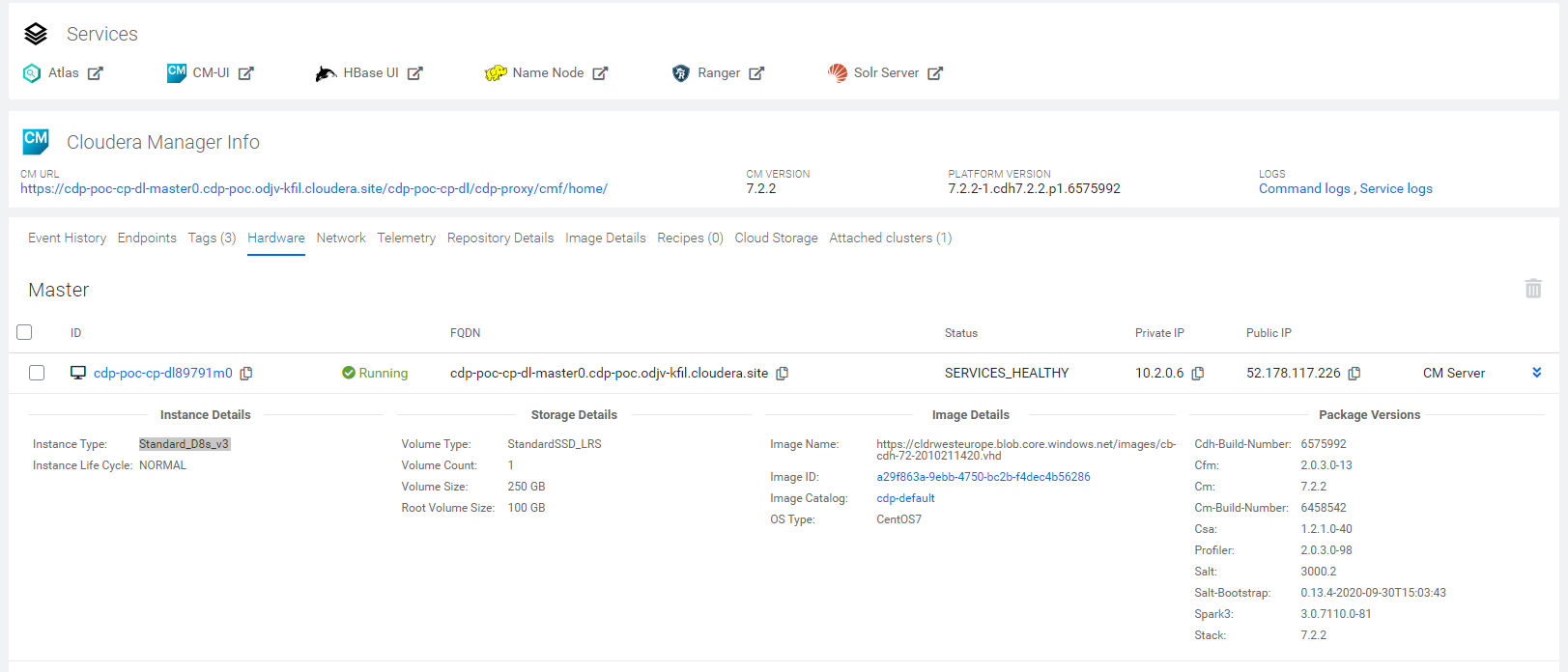Click the image name blob URL text
Image resolution: width=1568 pixels, height=672 pixels.
point(1026,450)
